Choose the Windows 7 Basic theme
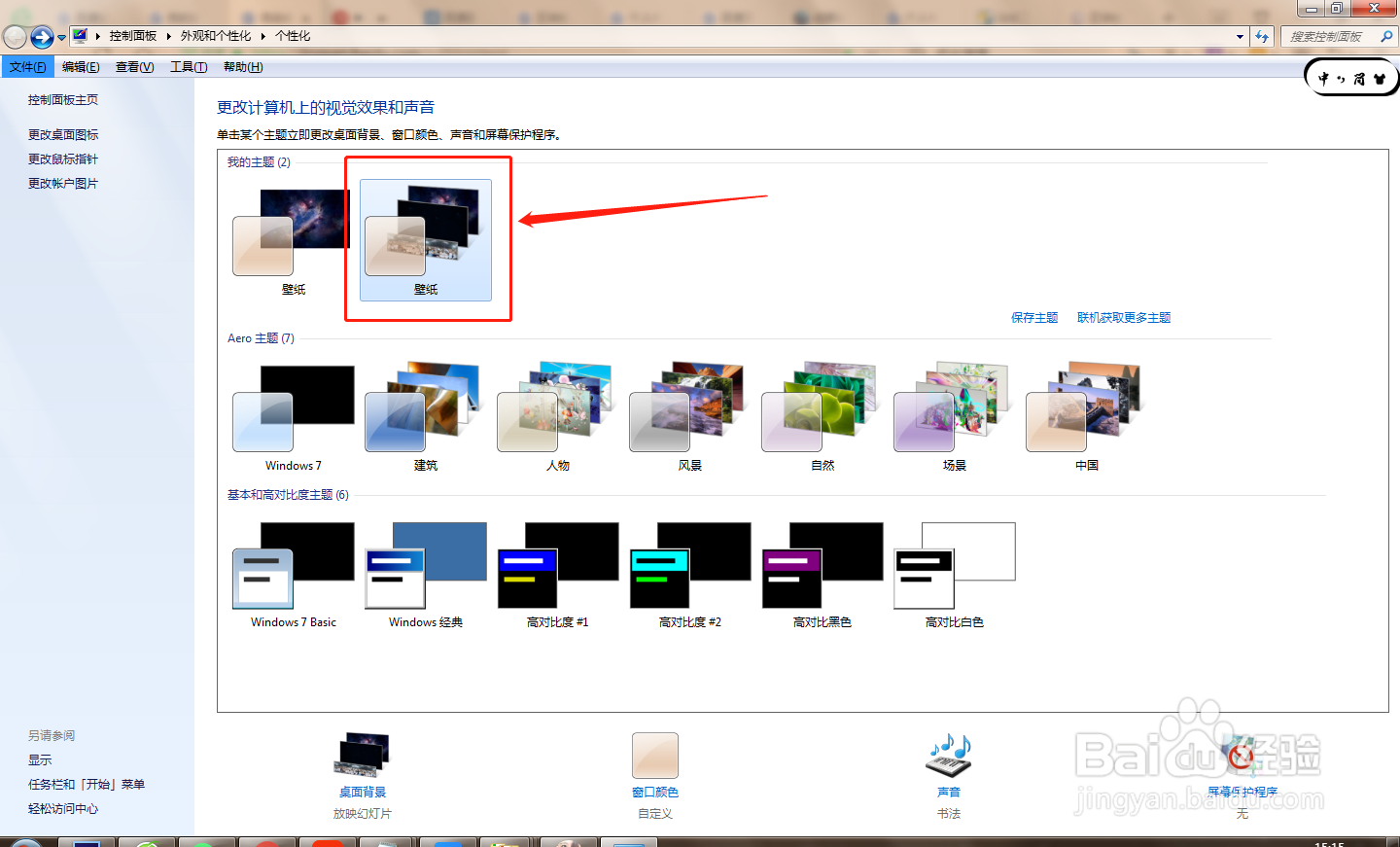 point(294,575)
